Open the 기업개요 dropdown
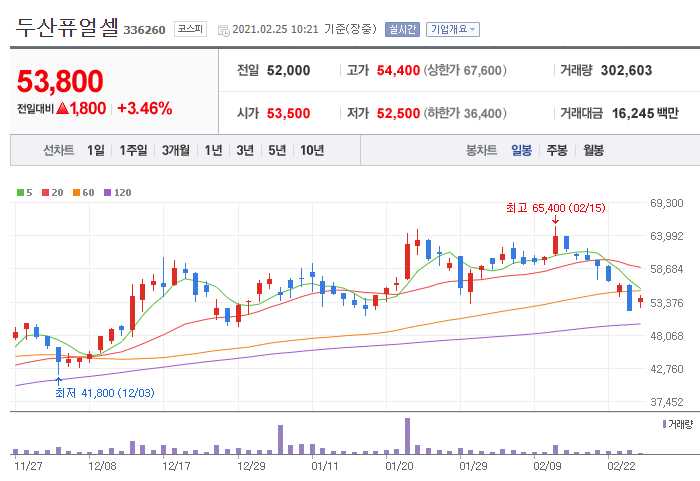 (x=453, y=29)
